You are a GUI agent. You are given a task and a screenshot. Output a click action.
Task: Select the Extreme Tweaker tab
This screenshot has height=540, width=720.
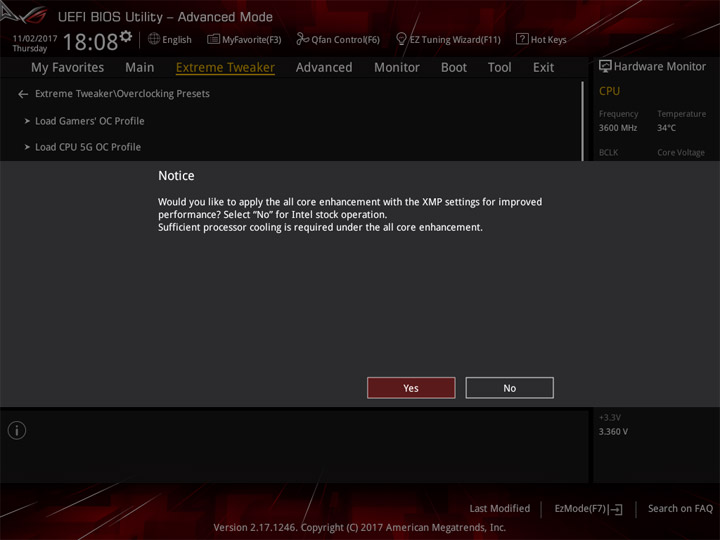click(225, 68)
